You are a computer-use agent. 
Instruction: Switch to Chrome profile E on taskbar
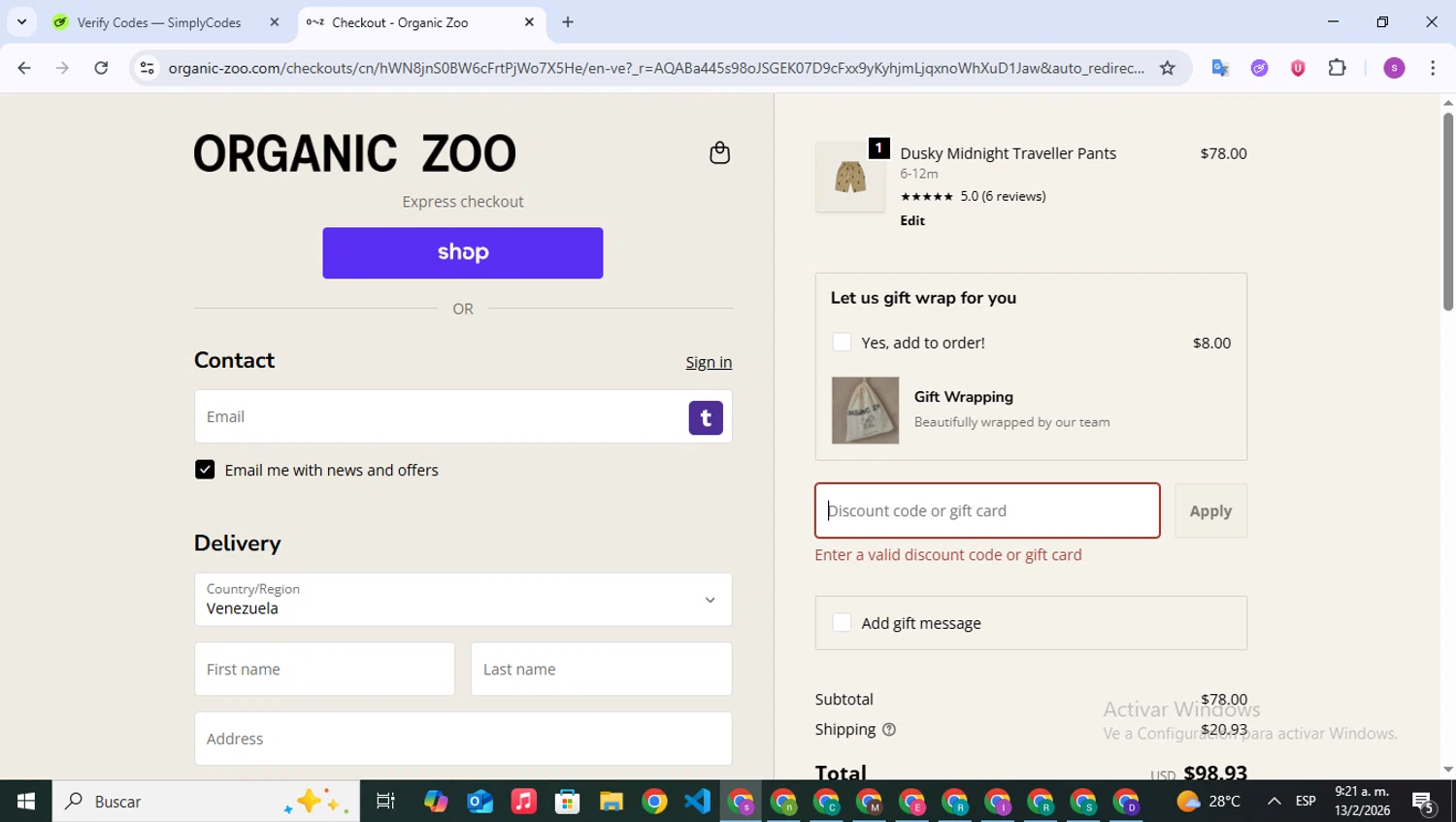pos(912,802)
